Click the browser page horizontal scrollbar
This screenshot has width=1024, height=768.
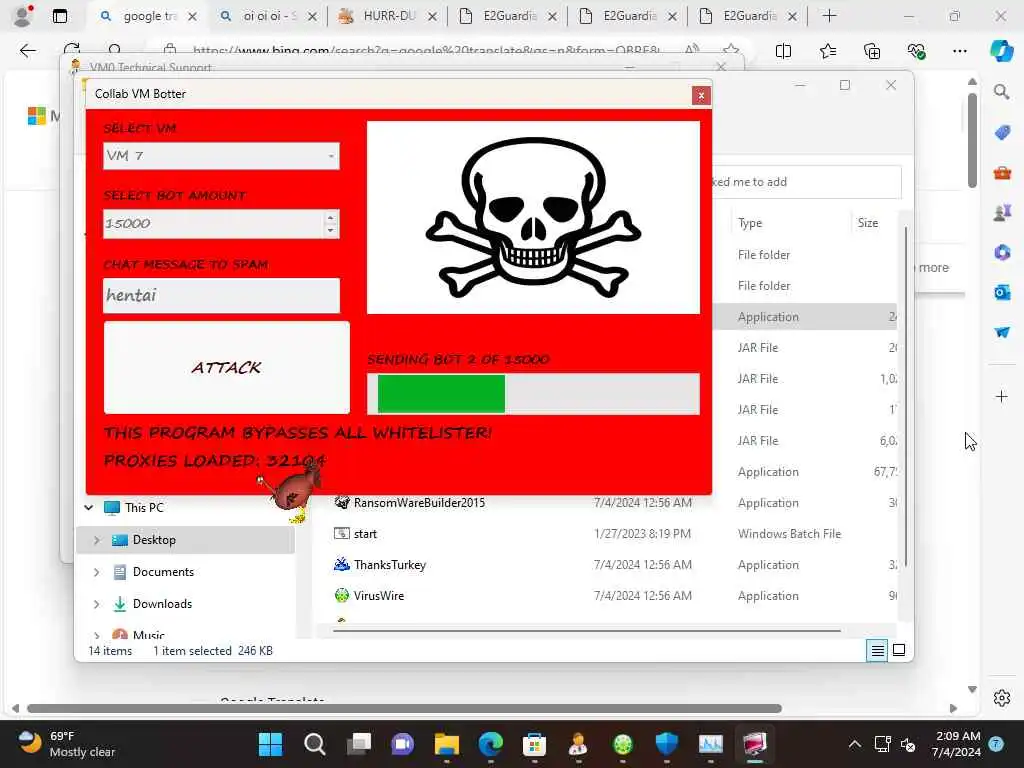404,709
